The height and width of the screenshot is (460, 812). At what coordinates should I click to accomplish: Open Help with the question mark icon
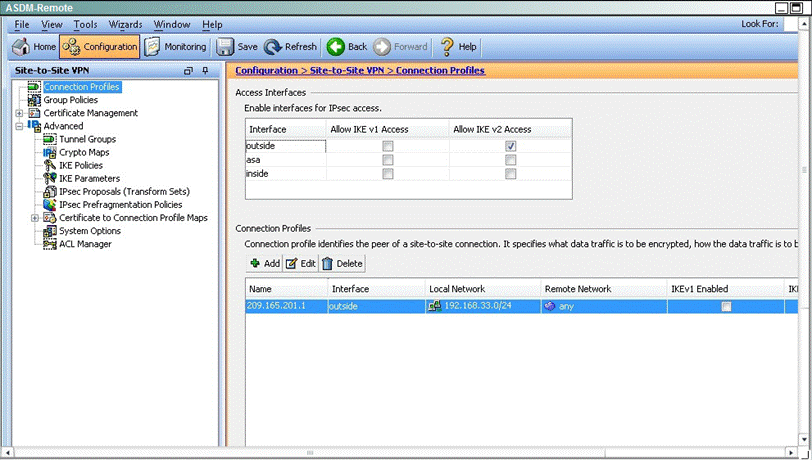coord(447,47)
